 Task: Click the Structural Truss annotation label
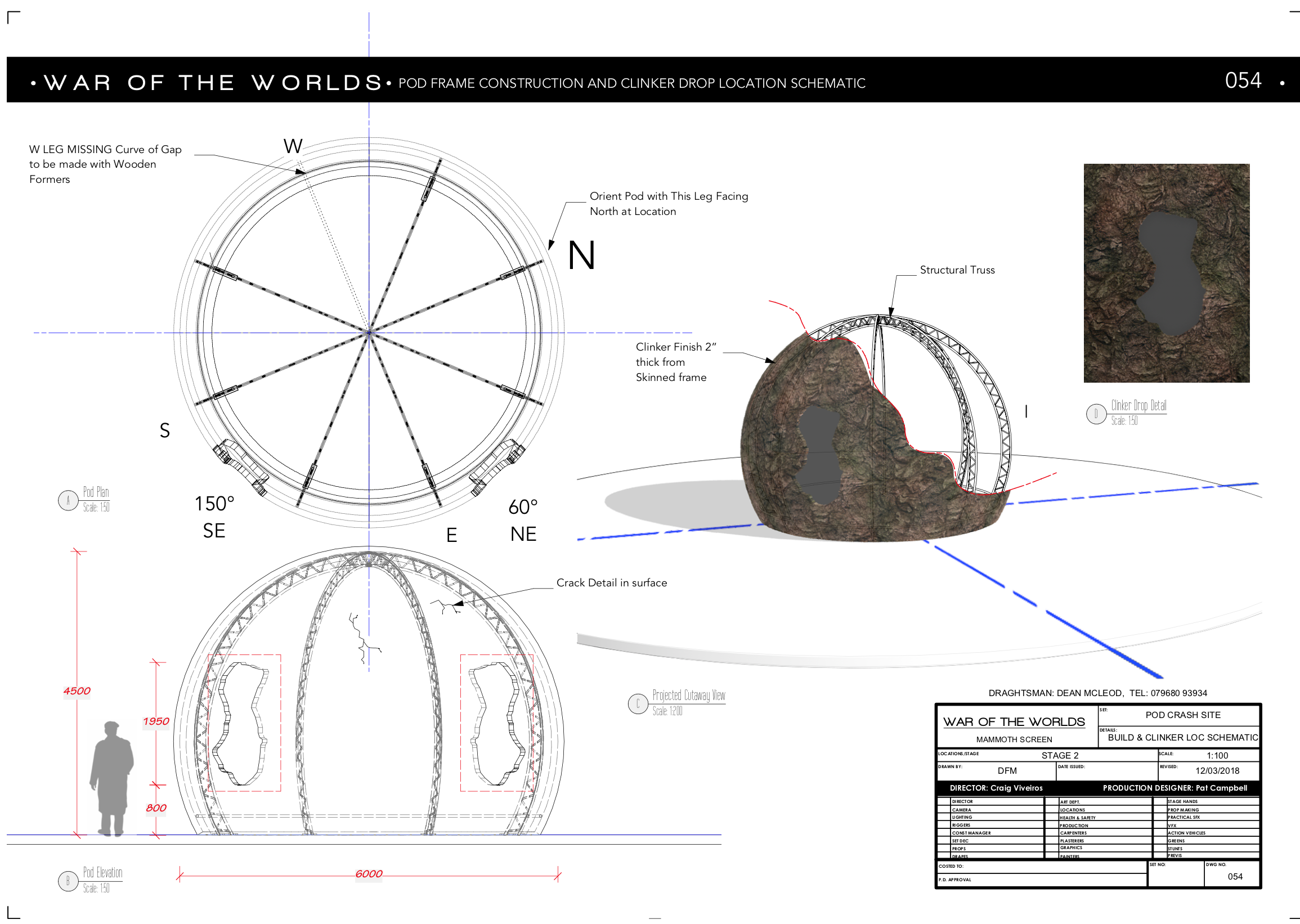click(x=957, y=270)
